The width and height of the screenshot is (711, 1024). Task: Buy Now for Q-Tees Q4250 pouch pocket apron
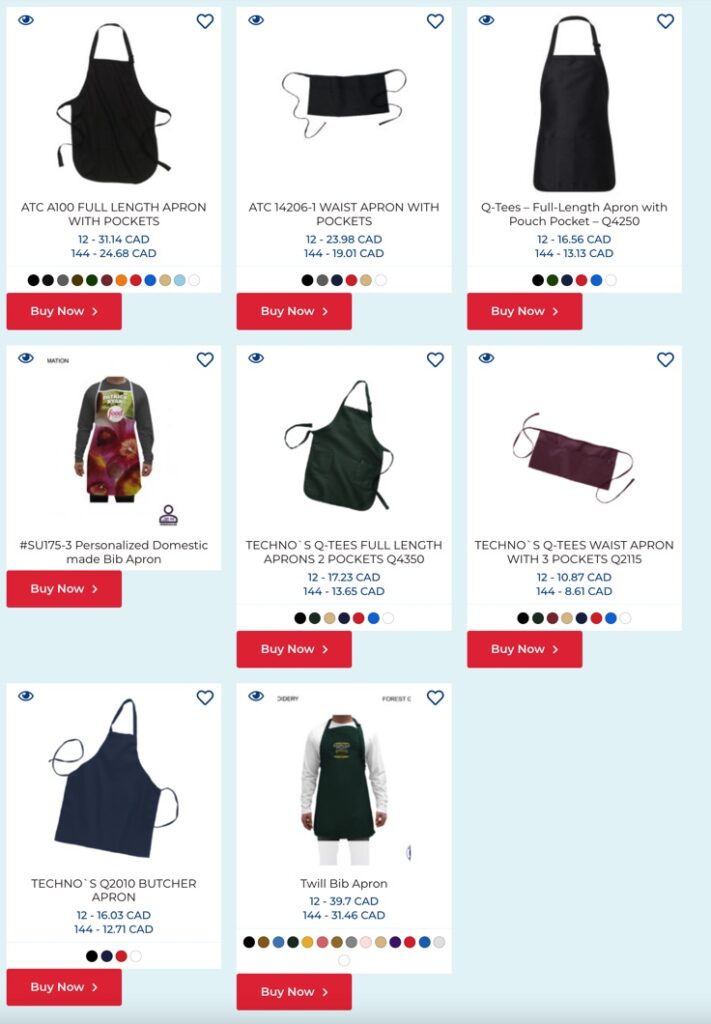pyautogui.click(x=524, y=311)
